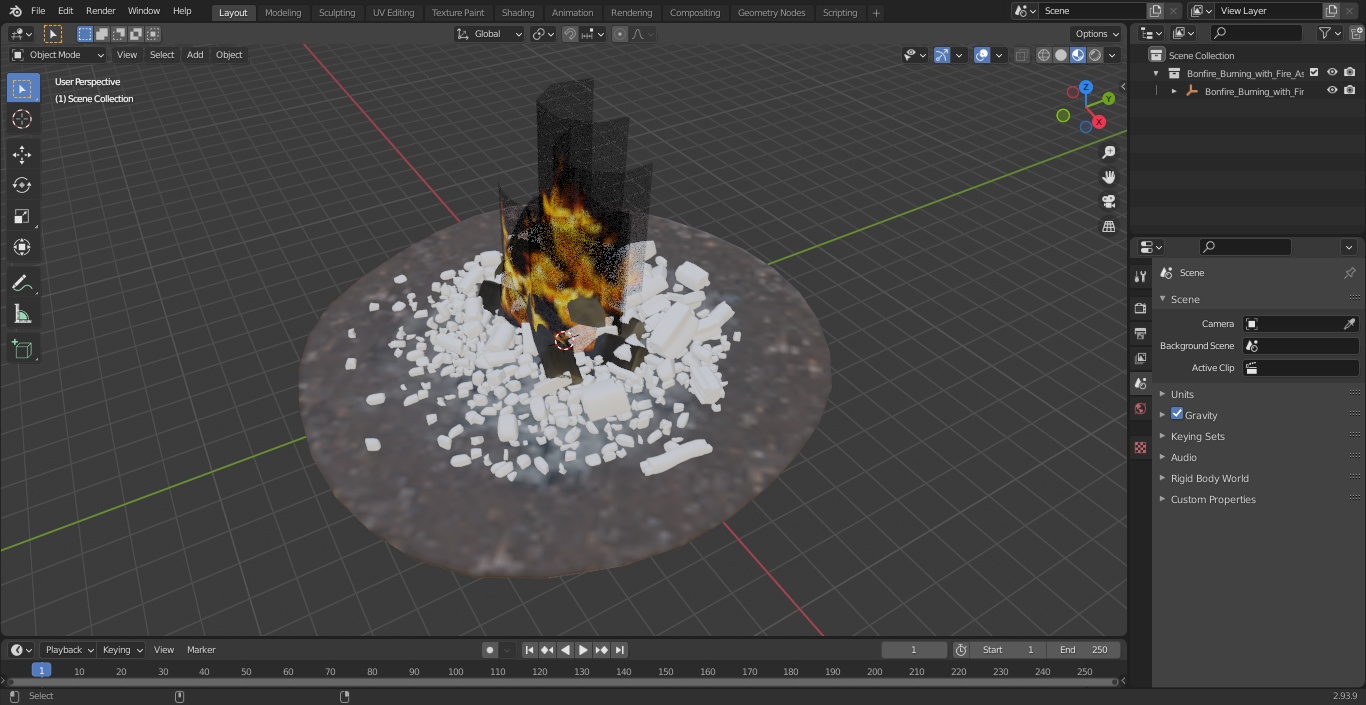The width and height of the screenshot is (1366, 705).
Task: Switch perspective/orthographic with grid icon
Action: 1108,227
